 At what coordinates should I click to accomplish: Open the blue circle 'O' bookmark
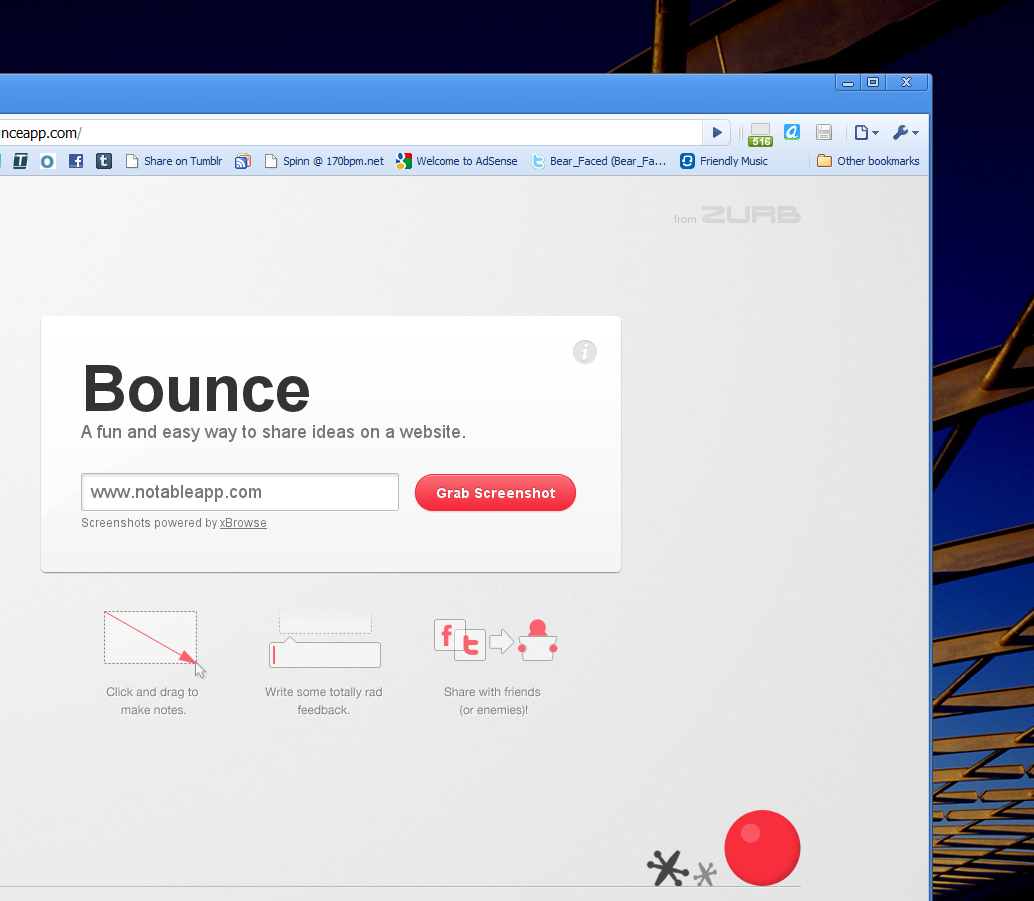47,161
